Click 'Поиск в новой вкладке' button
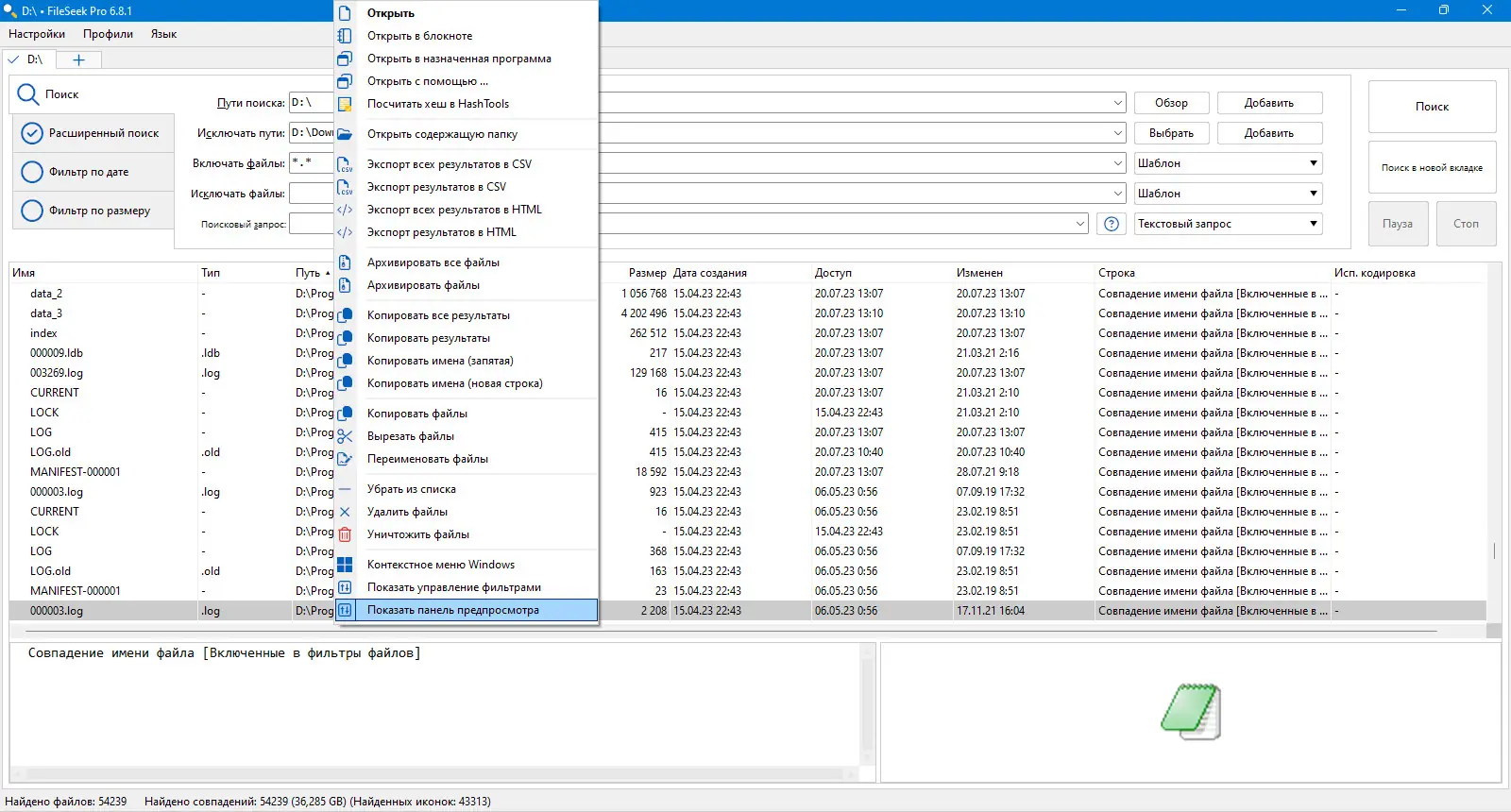Image resolution: width=1511 pixels, height=812 pixels. (x=1432, y=168)
